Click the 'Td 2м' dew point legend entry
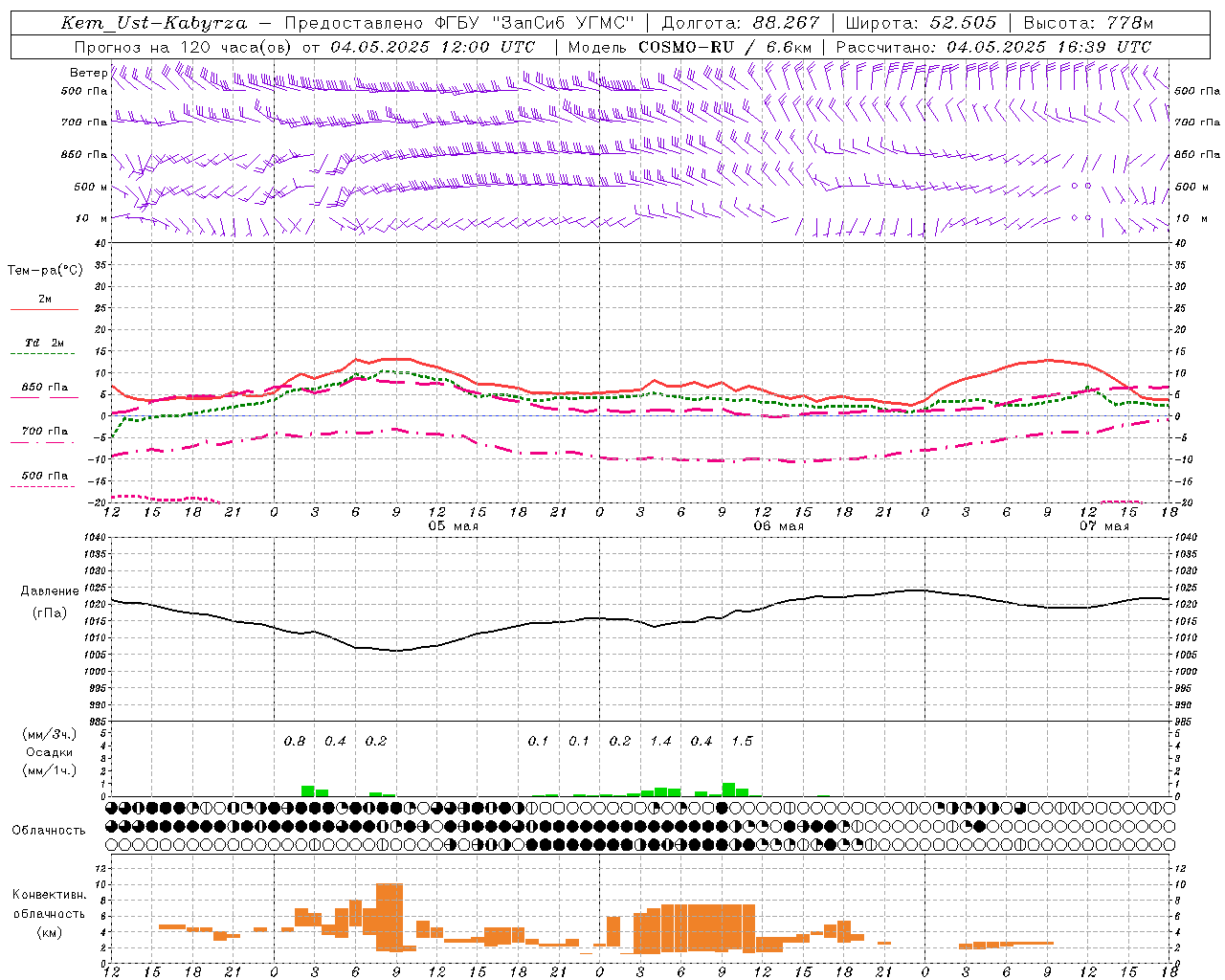The image size is (1225, 980). 45,343
